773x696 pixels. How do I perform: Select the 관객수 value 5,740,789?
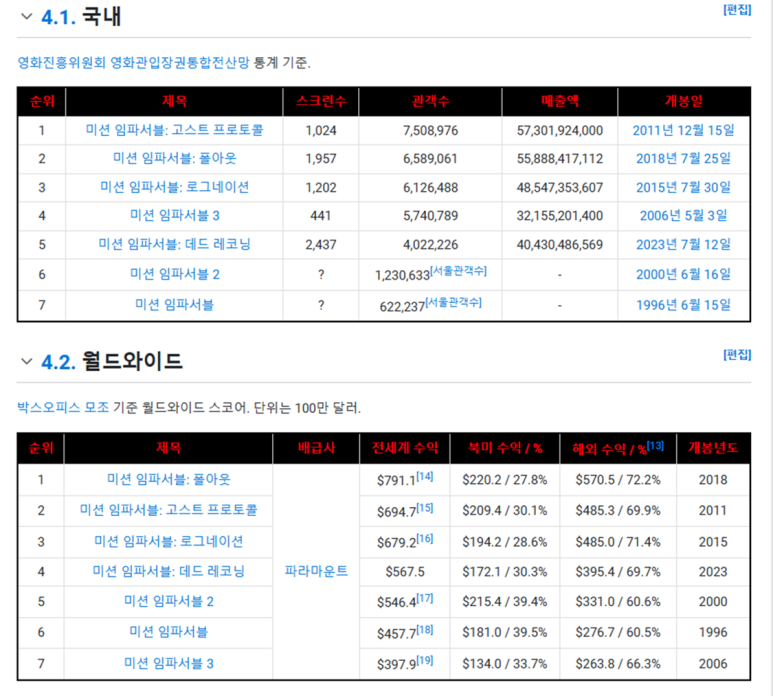pos(430,216)
